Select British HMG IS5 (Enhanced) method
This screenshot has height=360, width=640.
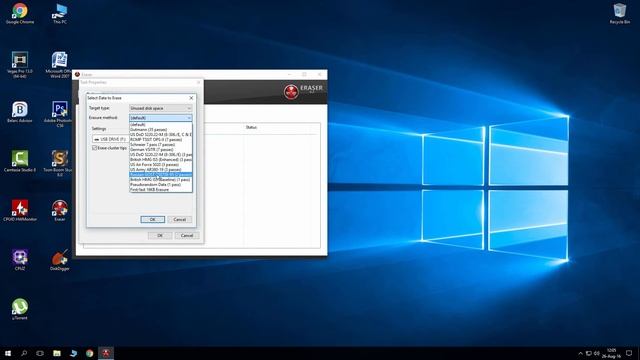click(x=160, y=160)
